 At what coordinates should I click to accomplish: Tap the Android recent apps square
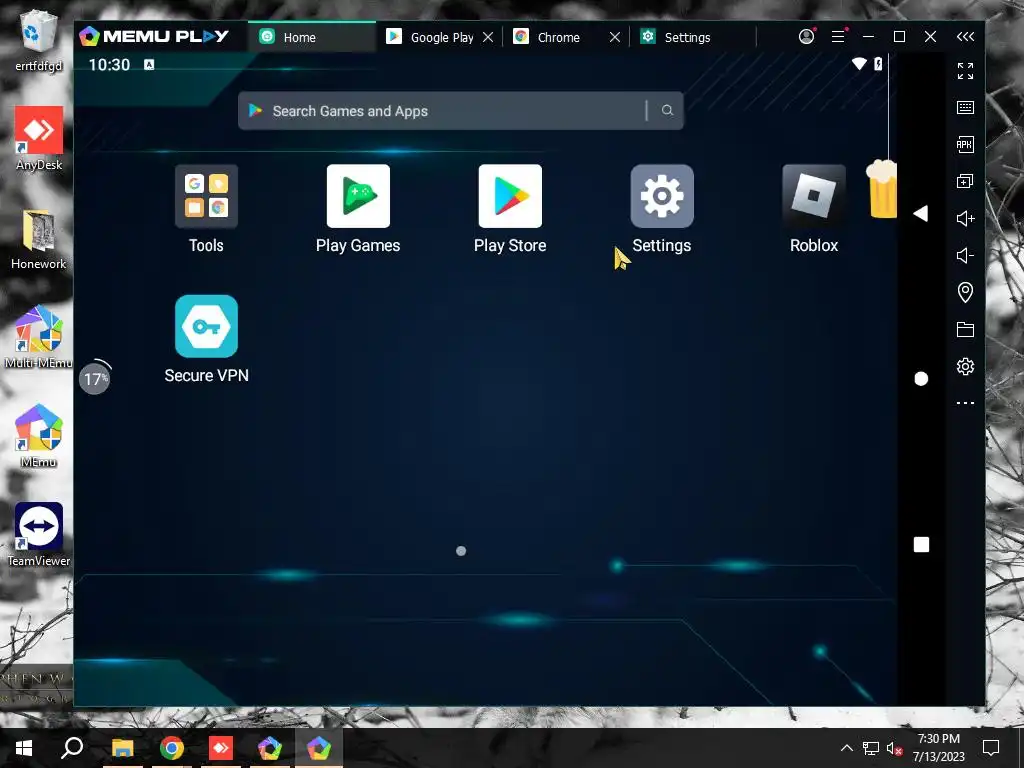(921, 545)
